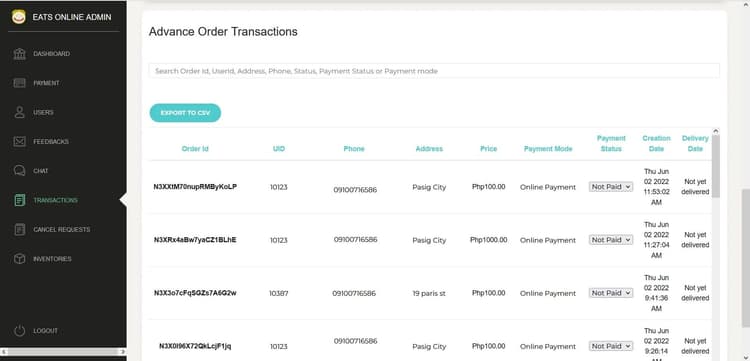Open payment status dropdown for order N3X3o7cFqSGZs7A6G2w

(611, 293)
